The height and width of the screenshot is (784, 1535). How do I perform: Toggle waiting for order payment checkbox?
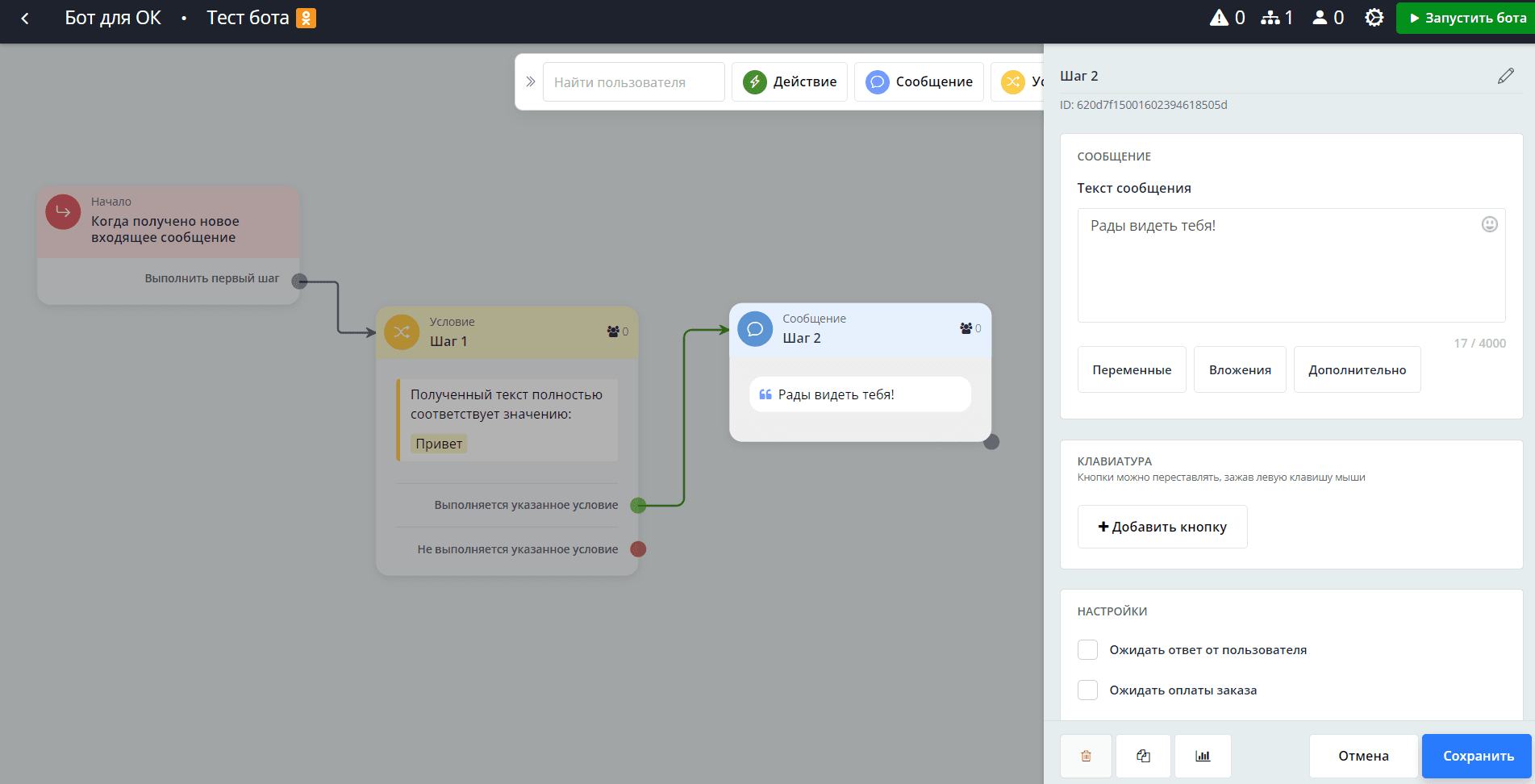[1087, 690]
